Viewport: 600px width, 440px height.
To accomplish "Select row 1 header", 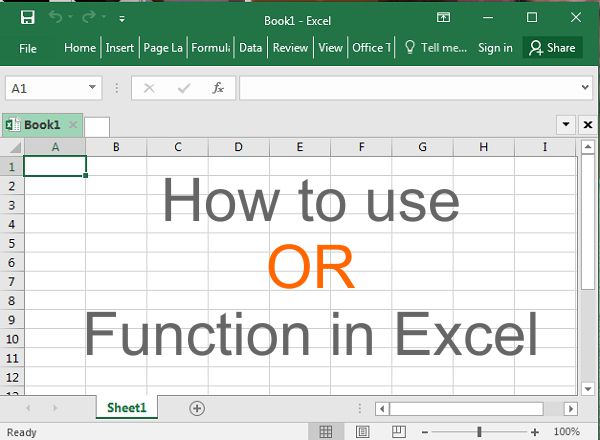I will (12, 166).
